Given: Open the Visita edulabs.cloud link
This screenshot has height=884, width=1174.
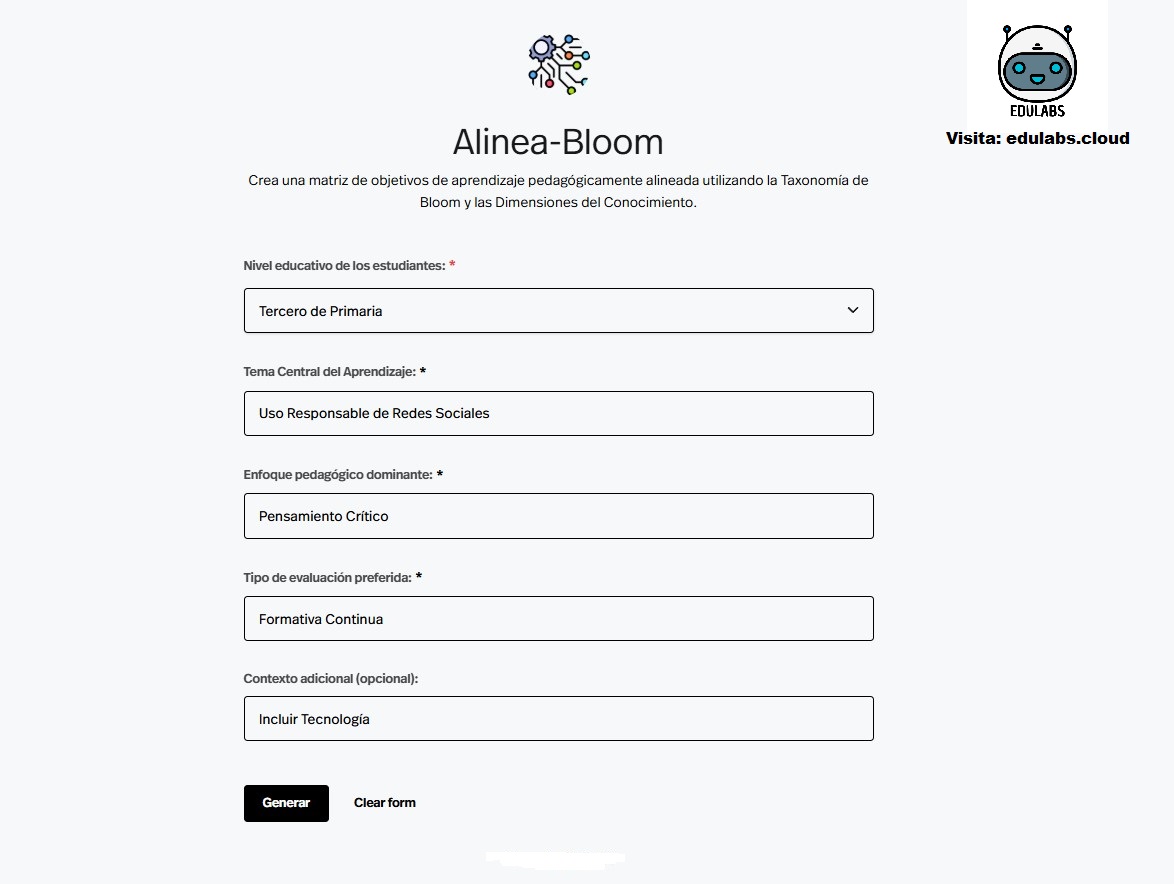Looking at the screenshot, I should pos(1037,138).
